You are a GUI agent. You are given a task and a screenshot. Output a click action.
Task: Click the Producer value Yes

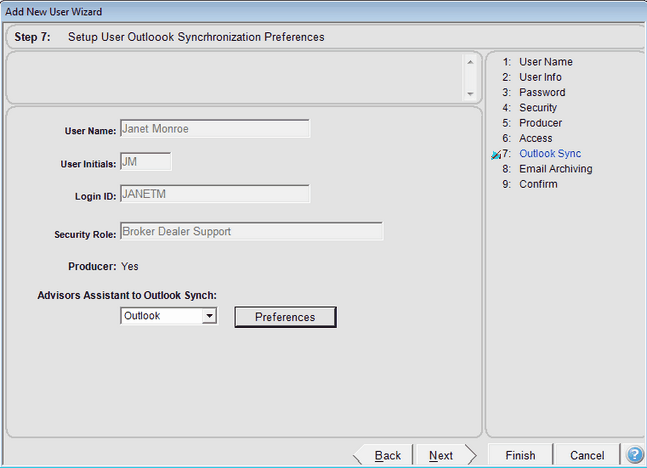pos(130,267)
